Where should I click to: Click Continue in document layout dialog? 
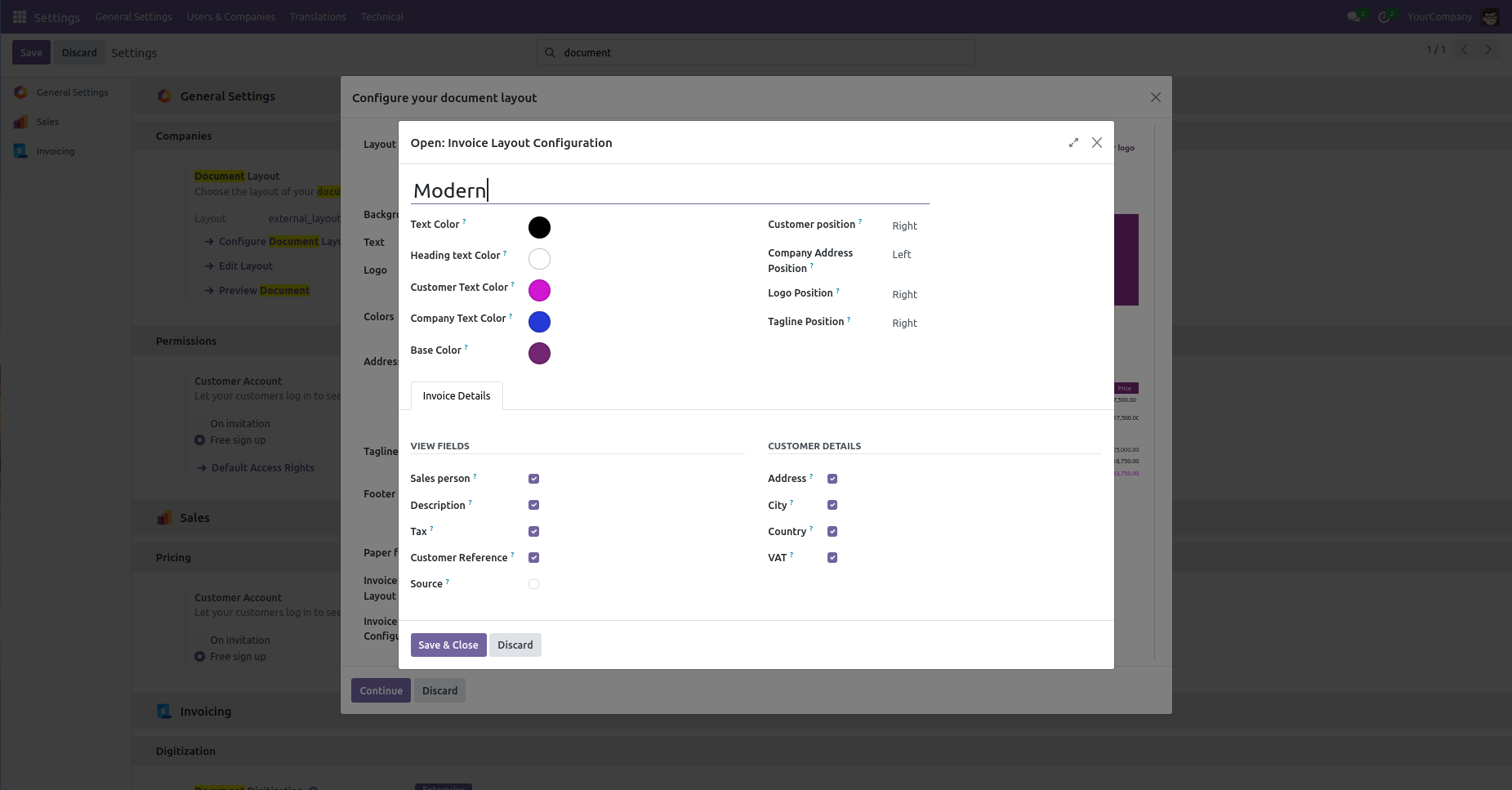coord(381,691)
